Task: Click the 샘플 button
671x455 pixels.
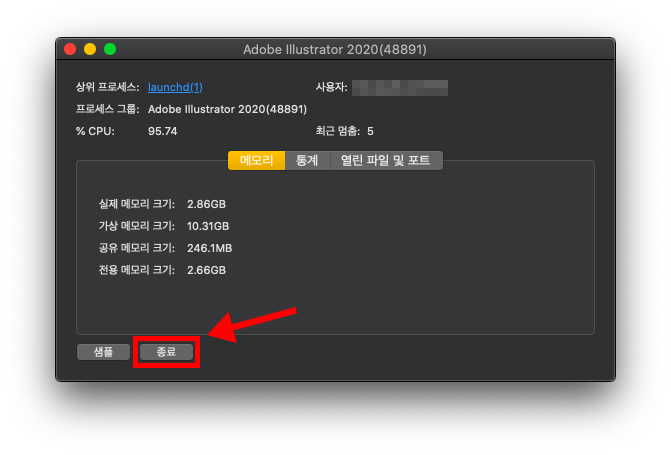Action: [x=103, y=352]
